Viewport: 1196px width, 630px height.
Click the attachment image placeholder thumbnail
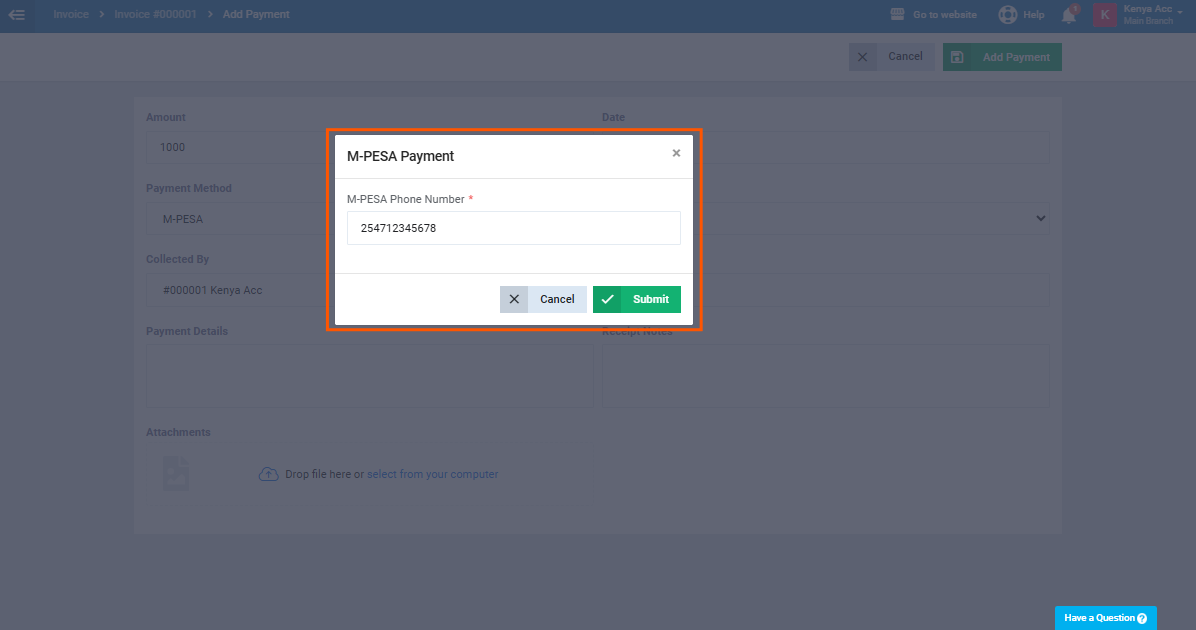tap(175, 473)
